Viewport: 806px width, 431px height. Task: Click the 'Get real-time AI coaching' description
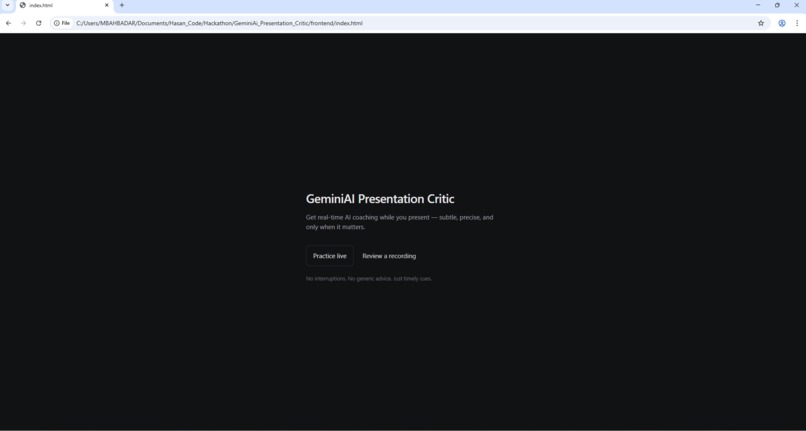pos(399,222)
